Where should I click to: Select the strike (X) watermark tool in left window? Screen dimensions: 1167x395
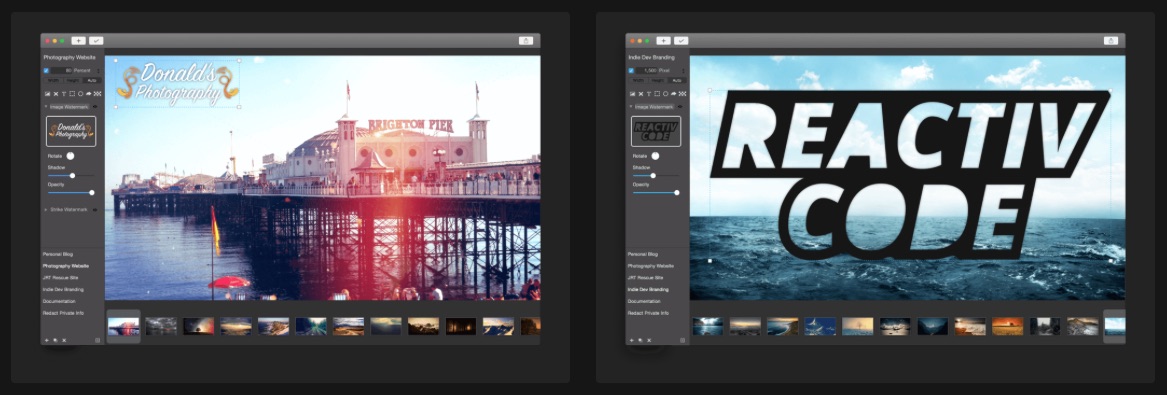click(x=56, y=94)
